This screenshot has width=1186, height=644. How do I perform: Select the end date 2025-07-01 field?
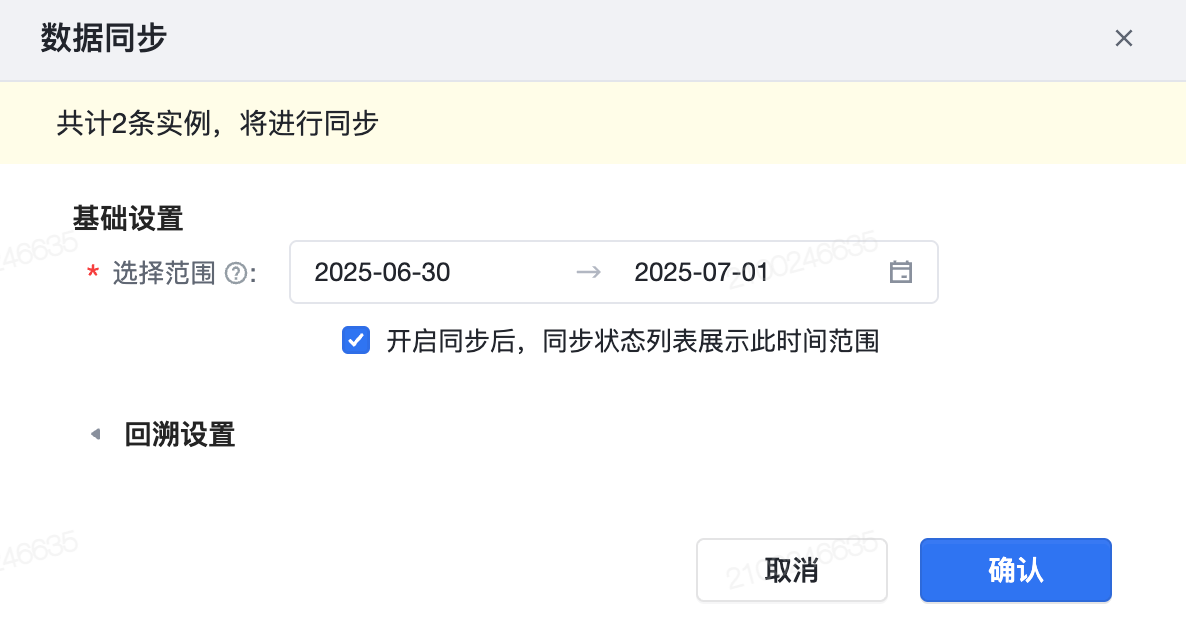(701, 272)
